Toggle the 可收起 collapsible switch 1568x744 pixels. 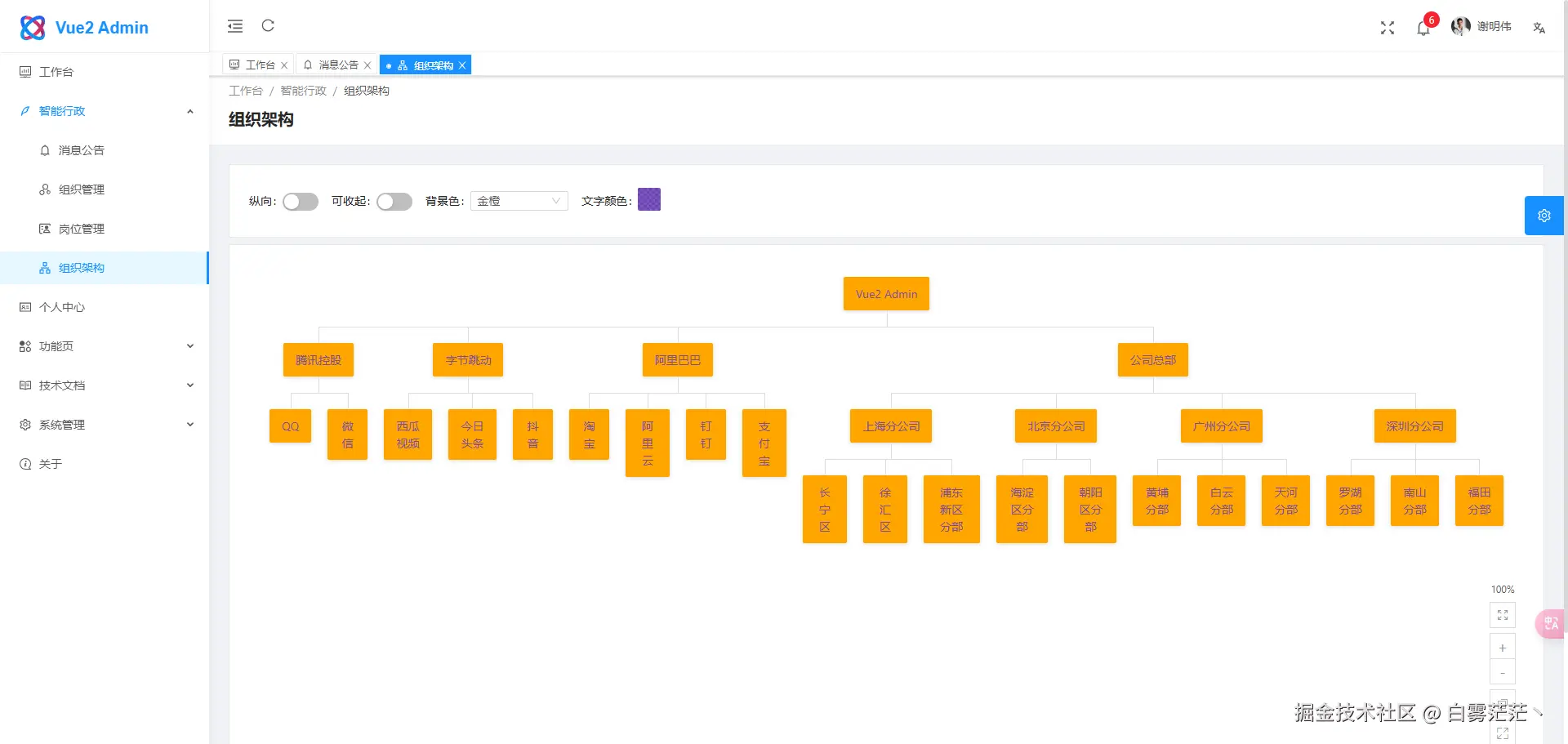click(x=394, y=202)
